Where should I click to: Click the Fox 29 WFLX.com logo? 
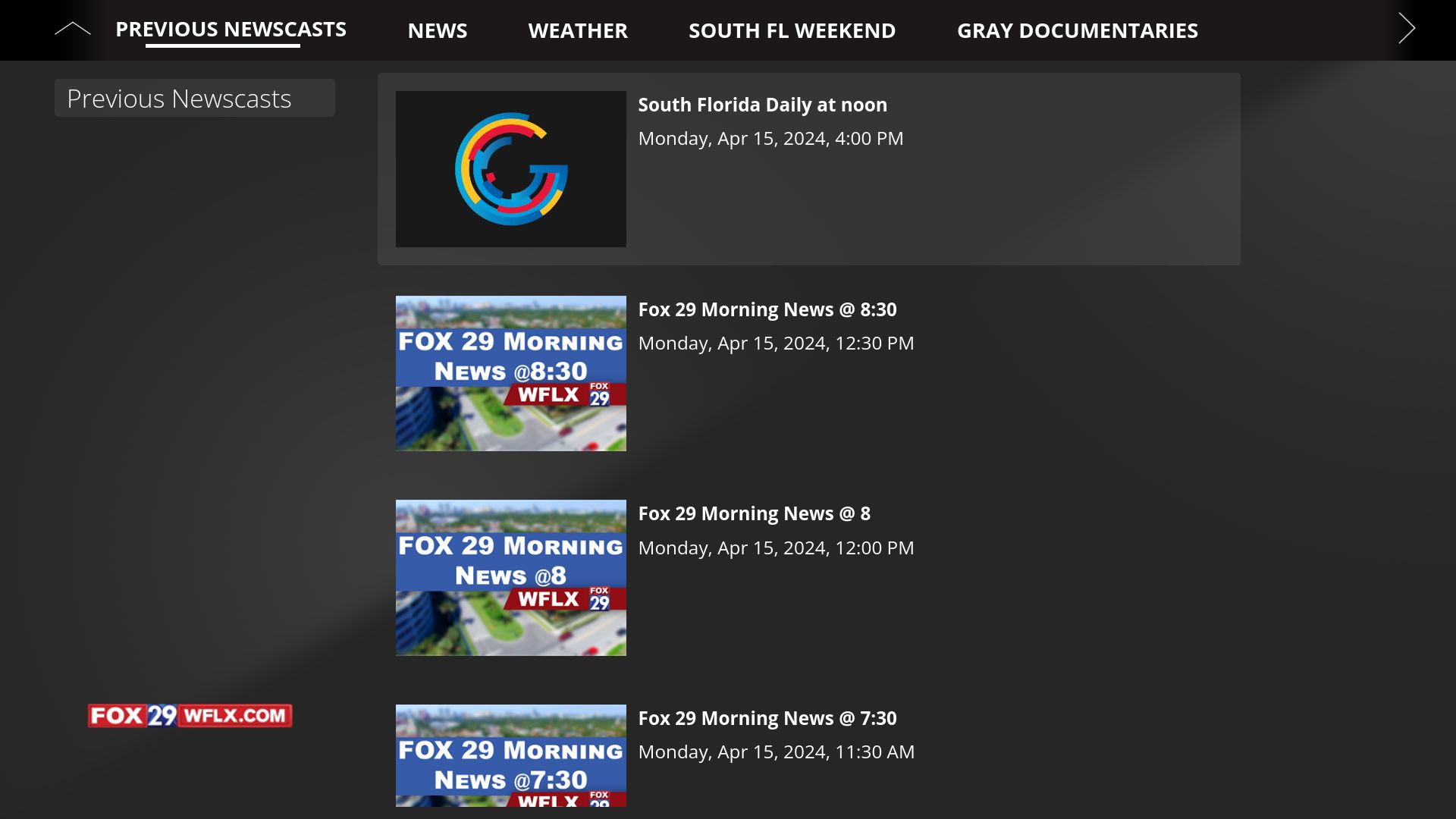(191, 714)
